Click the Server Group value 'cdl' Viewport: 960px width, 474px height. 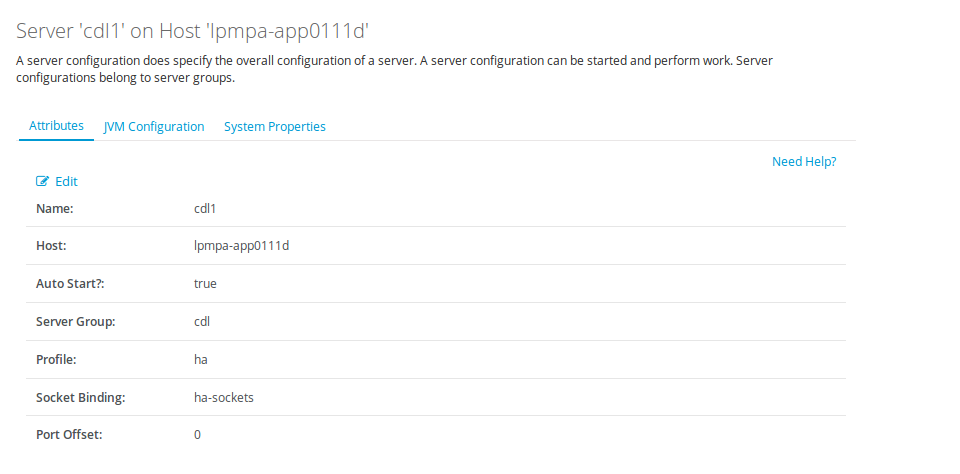coord(202,322)
